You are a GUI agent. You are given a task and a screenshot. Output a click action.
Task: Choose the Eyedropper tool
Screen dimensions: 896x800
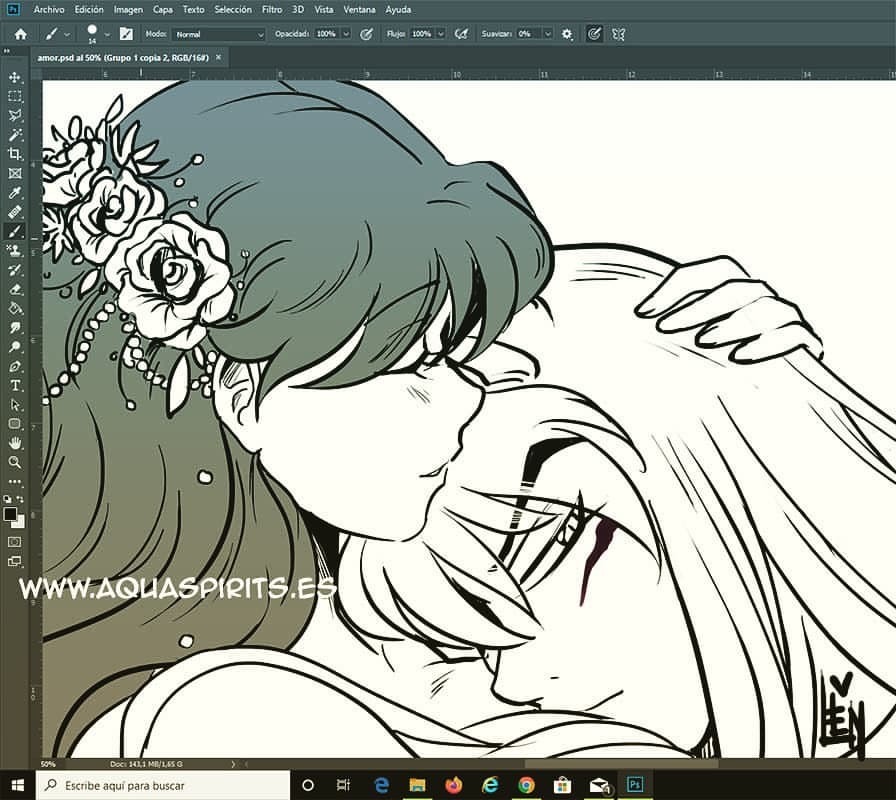pyautogui.click(x=15, y=193)
